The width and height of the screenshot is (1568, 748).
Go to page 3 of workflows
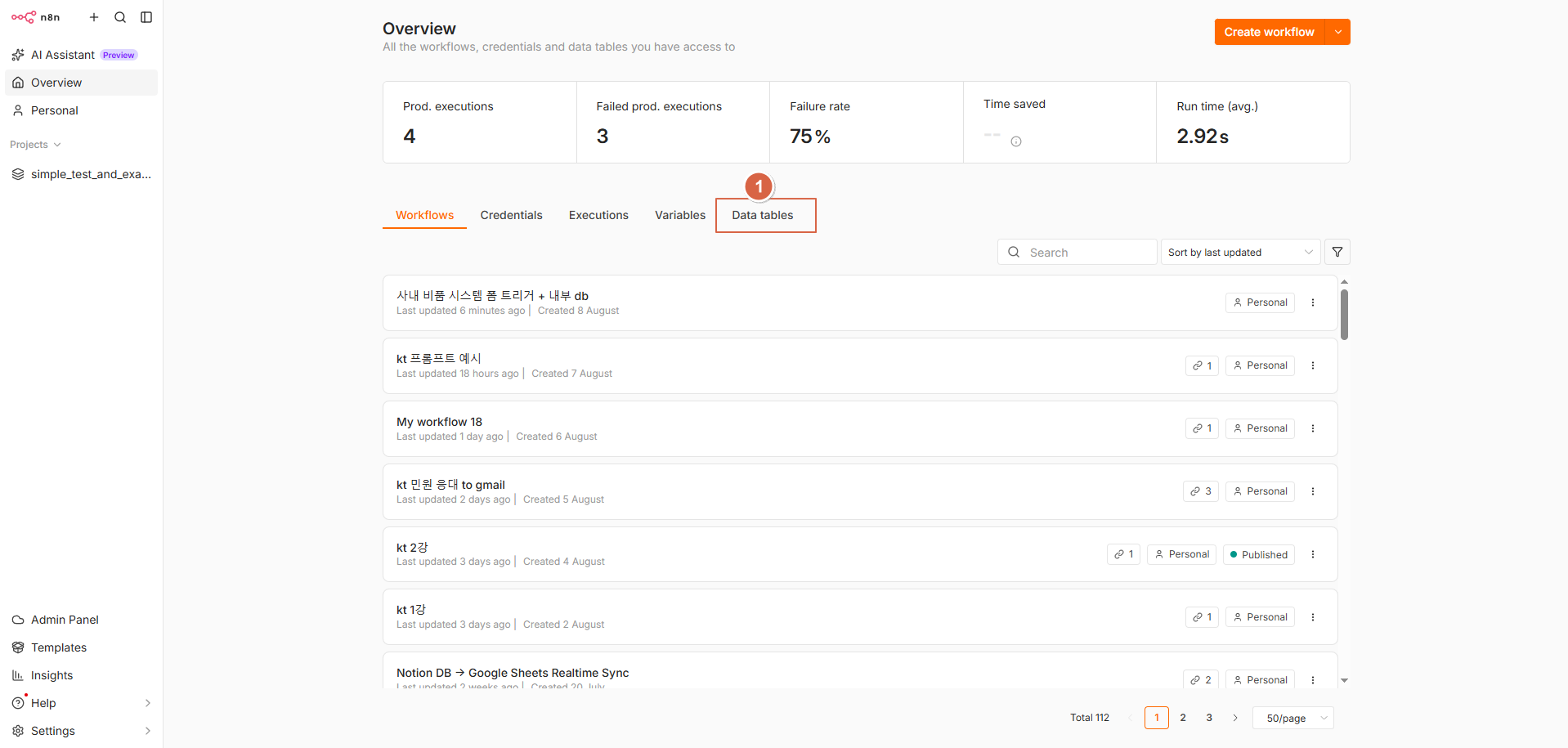tap(1209, 718)
